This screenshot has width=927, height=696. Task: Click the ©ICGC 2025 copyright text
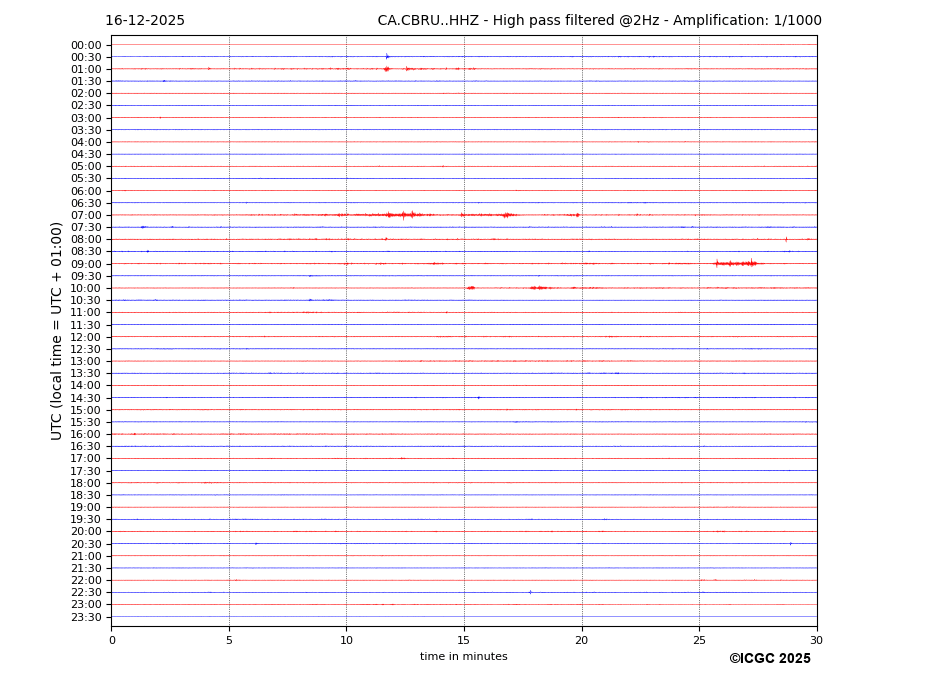[x=769, y=659]
